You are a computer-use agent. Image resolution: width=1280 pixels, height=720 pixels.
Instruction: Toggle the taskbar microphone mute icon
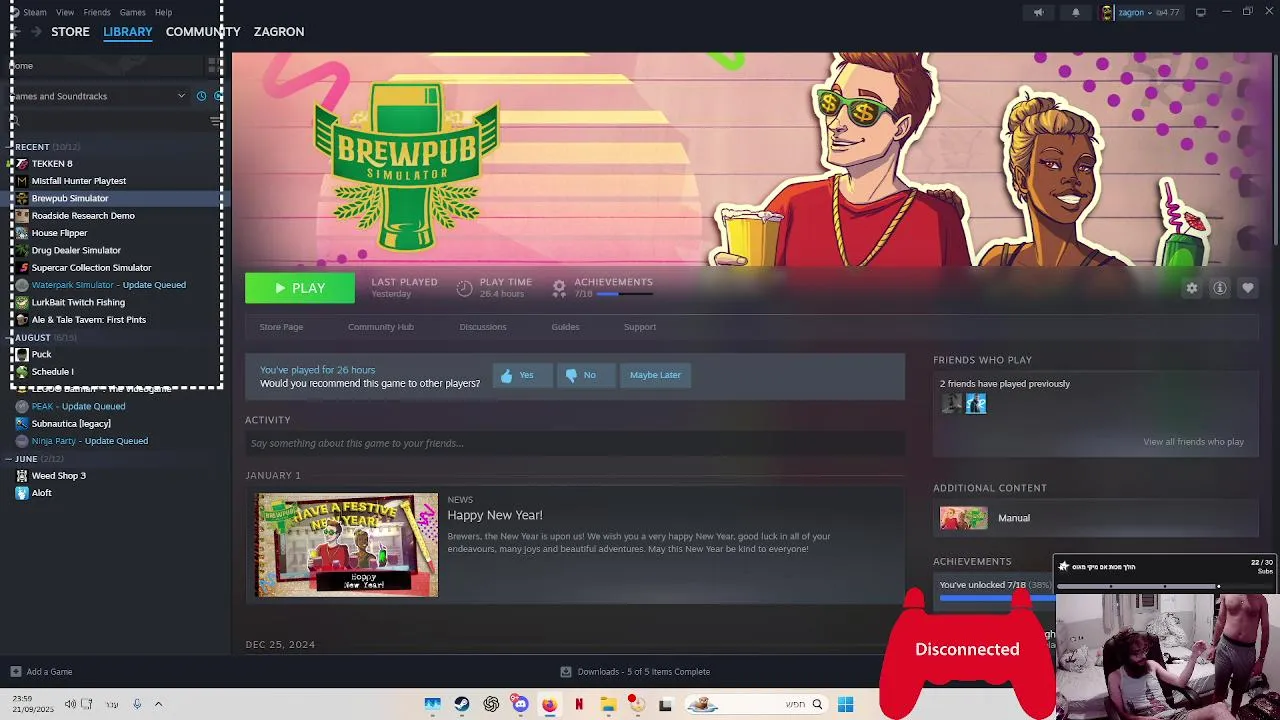[x=137, y=704]
